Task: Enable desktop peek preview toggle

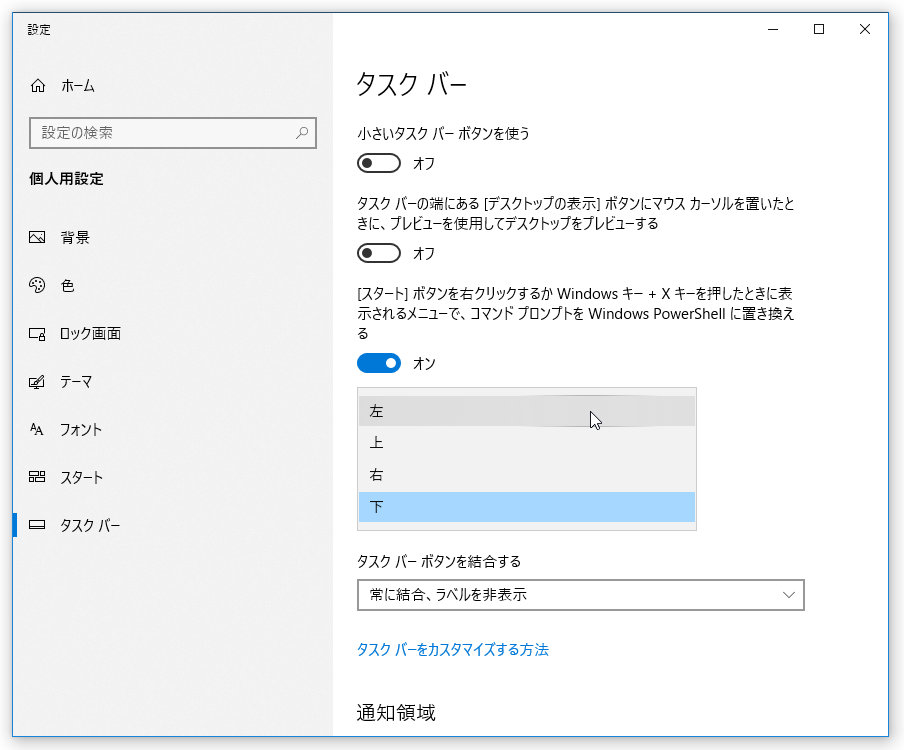Action: click(x=379, y=253)
